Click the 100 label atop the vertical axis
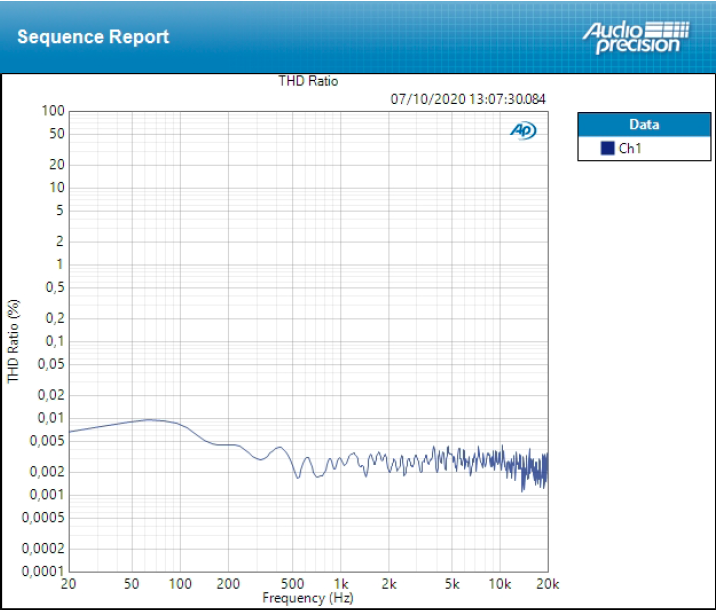This screenshot has width=719, height=613. click(53, 111)
